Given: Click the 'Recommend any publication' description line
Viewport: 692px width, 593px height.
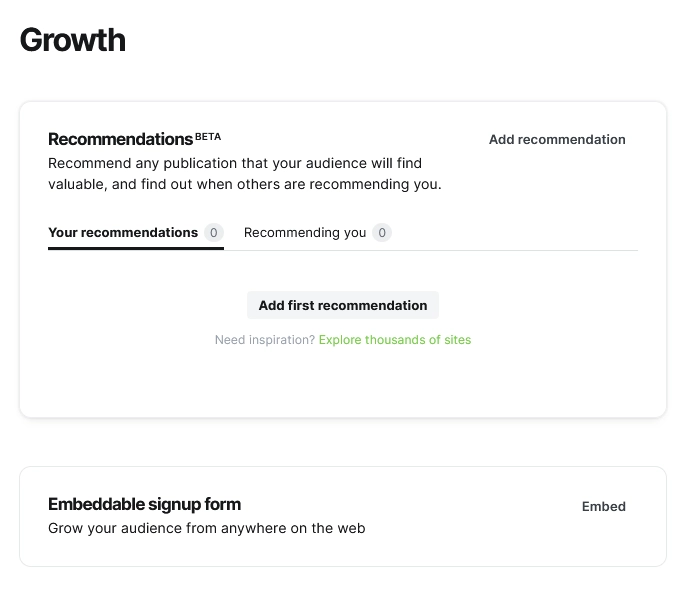Looking at the screenshot, I should (235, 163).
